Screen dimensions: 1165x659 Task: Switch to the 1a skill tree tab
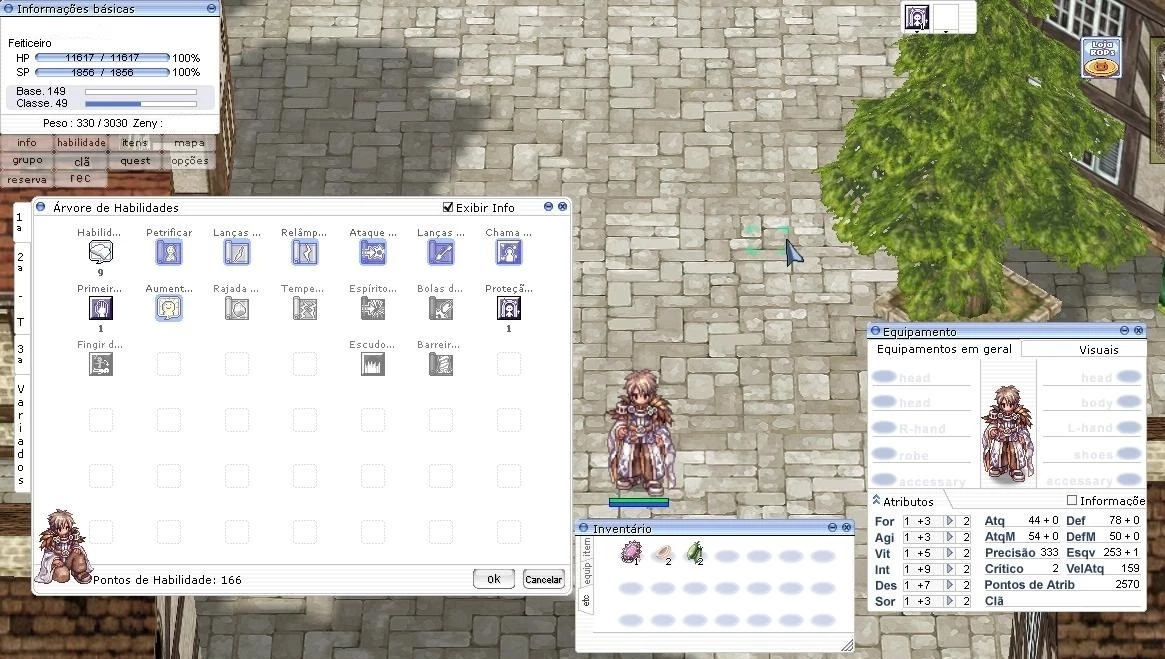21,221
